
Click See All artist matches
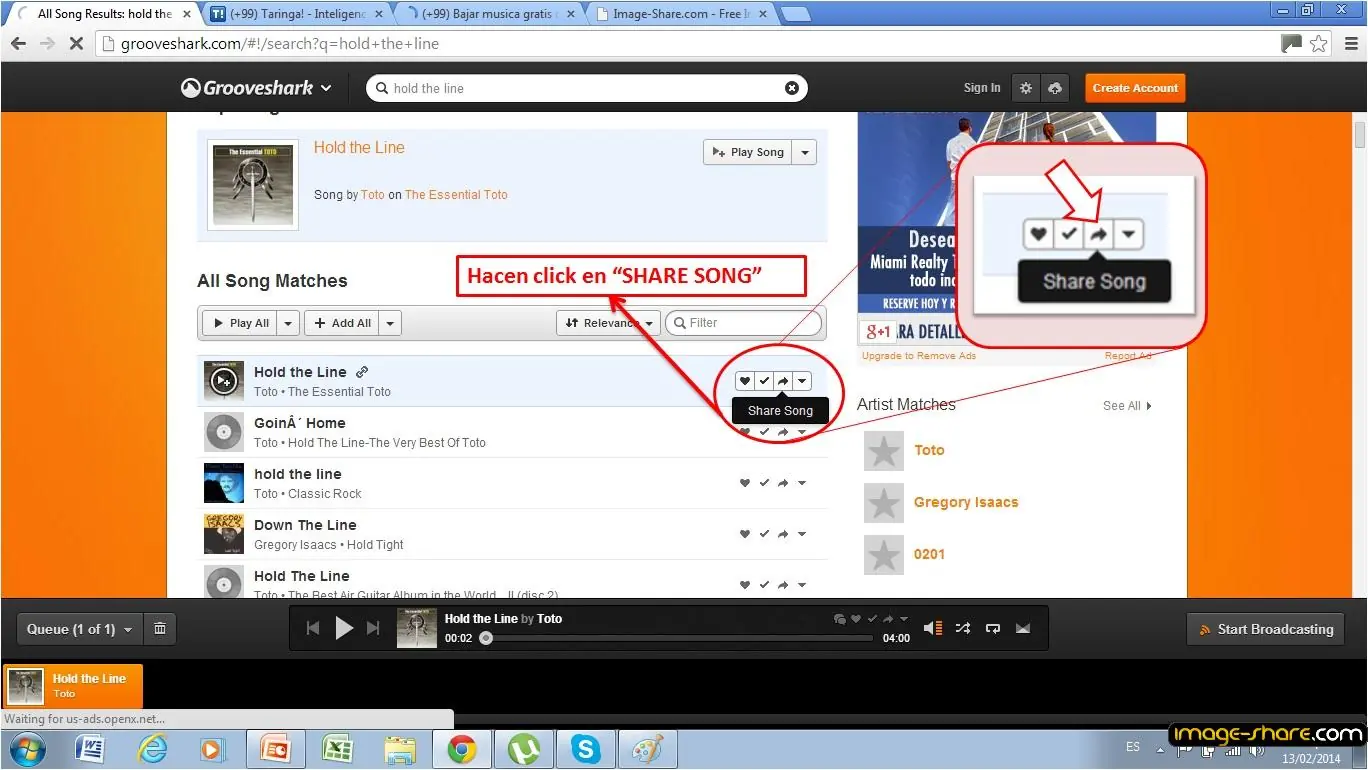click(1127, 406)
